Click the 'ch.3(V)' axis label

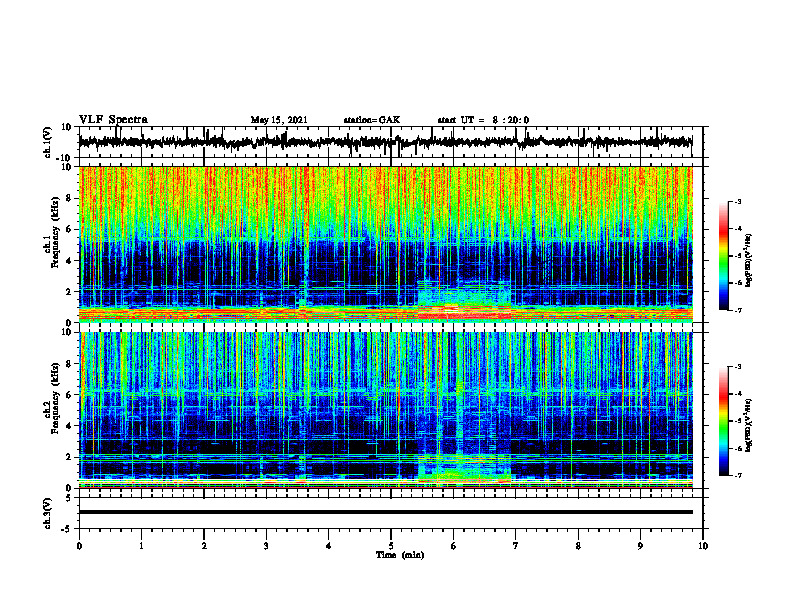click(48, 514)
